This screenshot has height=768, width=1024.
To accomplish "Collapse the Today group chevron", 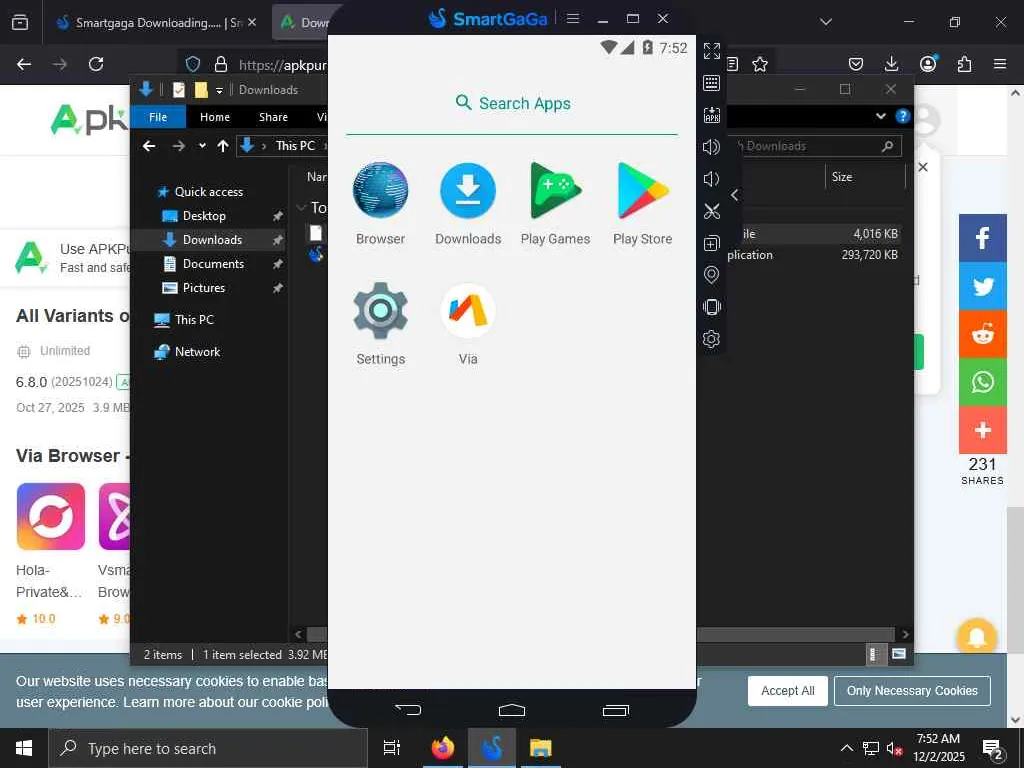I will [x=302, y=208].
